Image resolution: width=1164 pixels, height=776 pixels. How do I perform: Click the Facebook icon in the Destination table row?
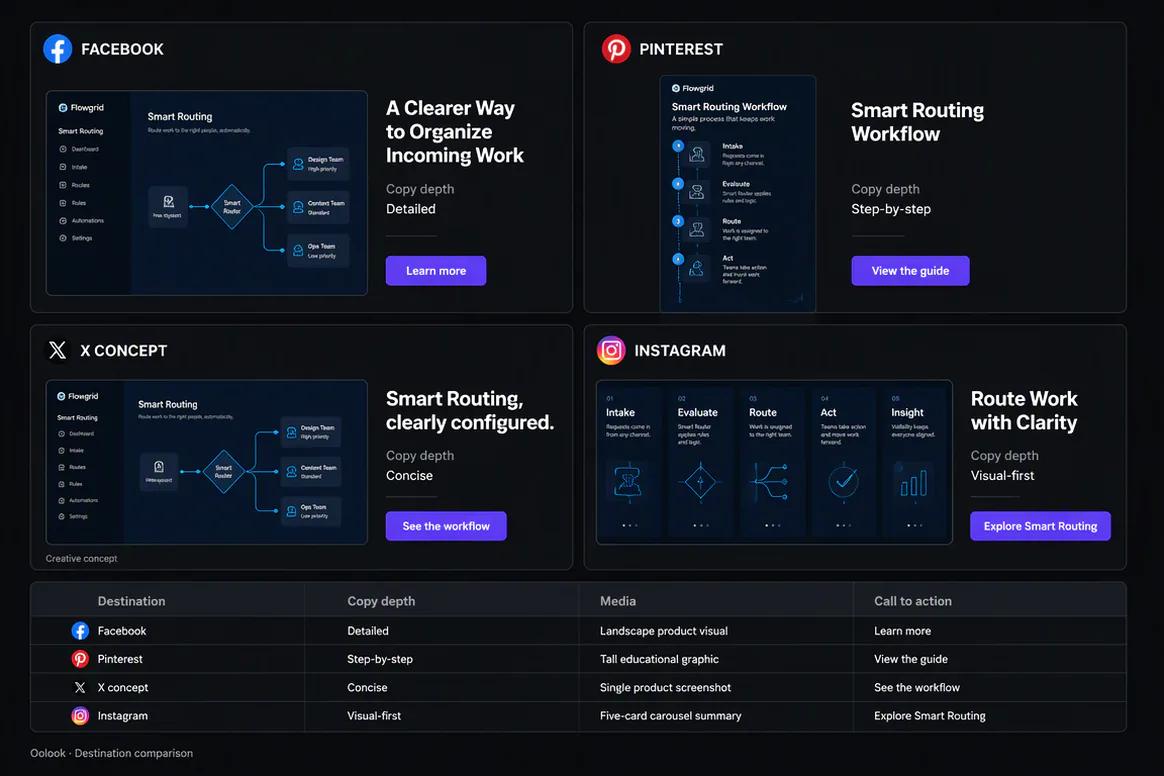coord(80,630)
